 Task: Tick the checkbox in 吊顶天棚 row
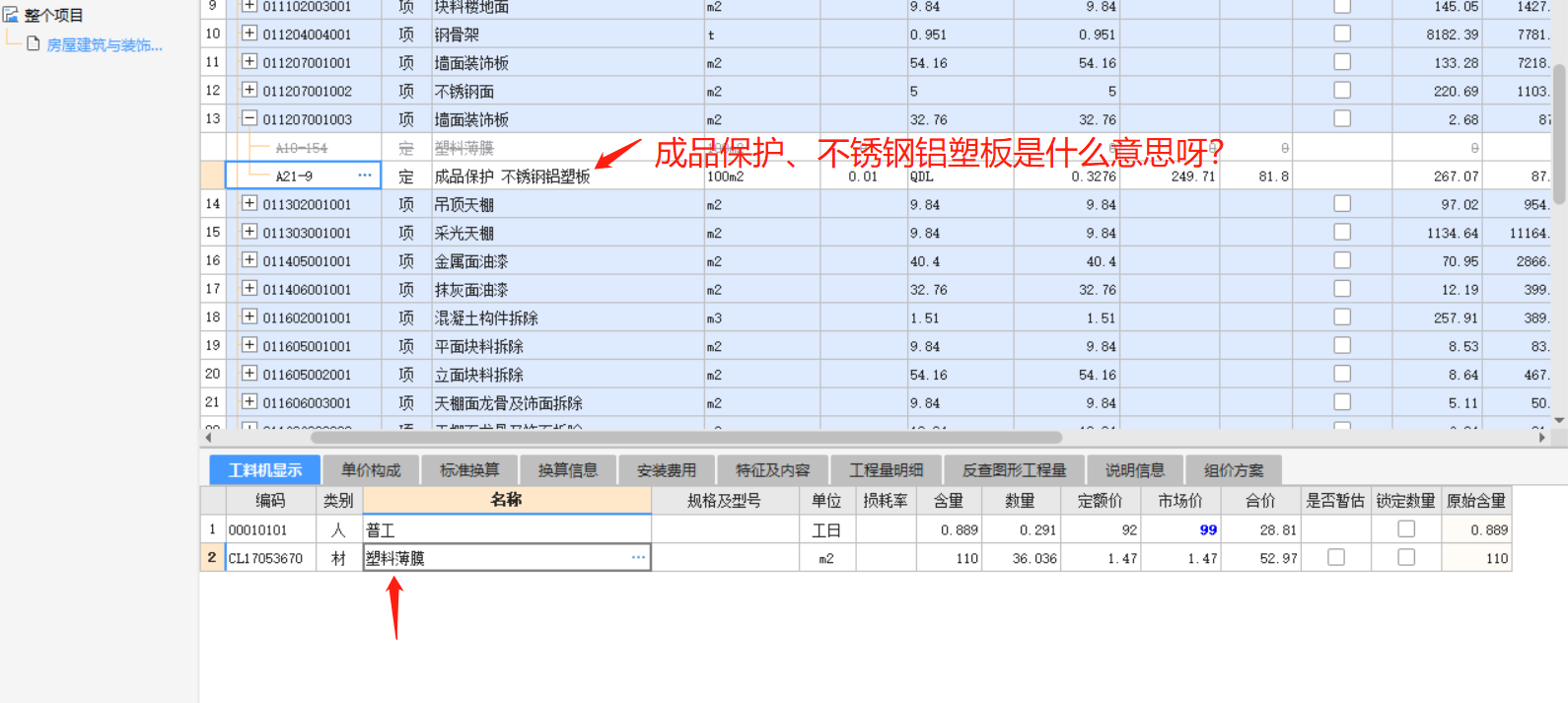pos(1342,204)
